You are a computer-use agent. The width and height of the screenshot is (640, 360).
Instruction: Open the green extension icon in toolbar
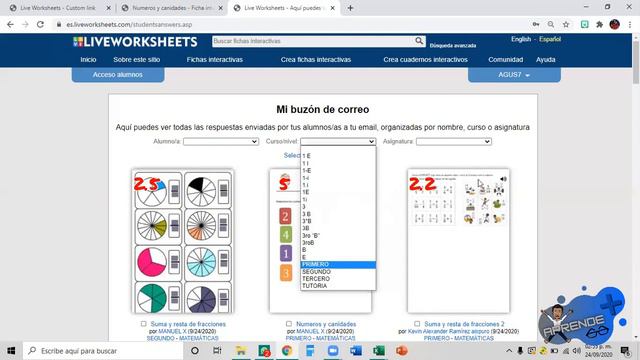(x=584, y=24)
